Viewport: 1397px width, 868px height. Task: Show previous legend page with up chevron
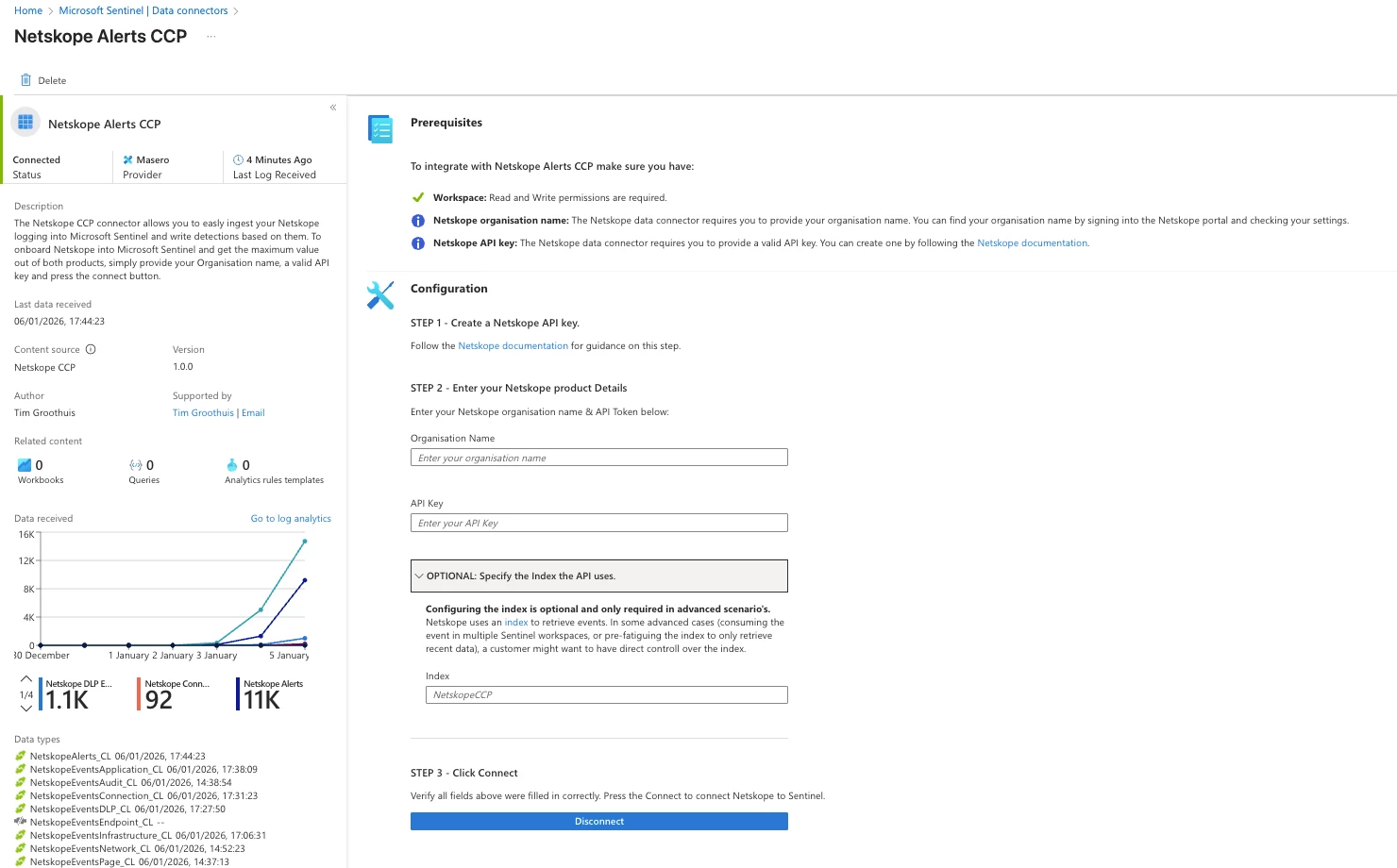coord(26,679)
